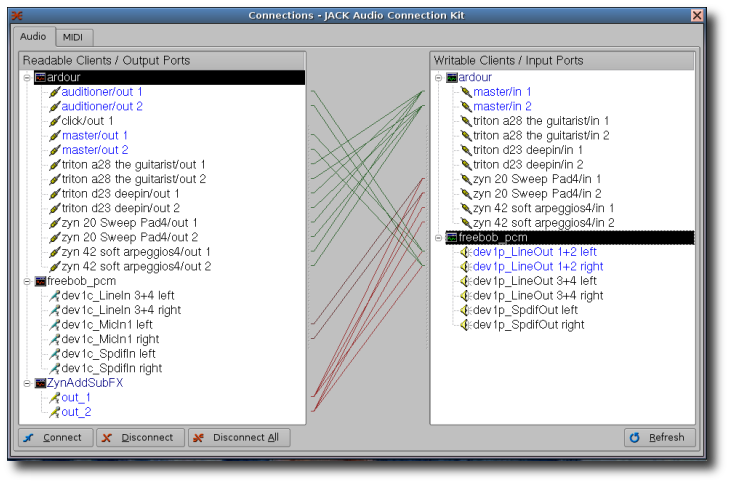Click Readable Clients / Output Ports header

pyautogui.click(x=162, y=60)
